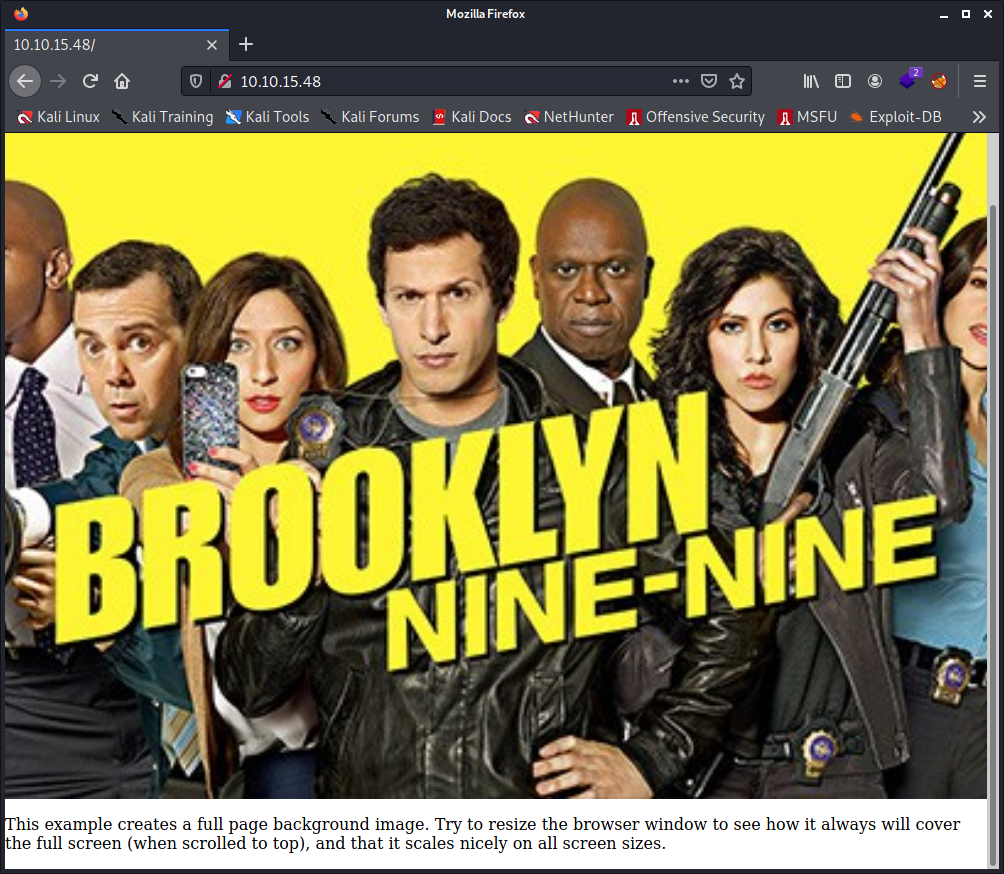Screen dimensions: 1004x874
Task: Maximize the Firefox window
Action: (x=966, y=14)
